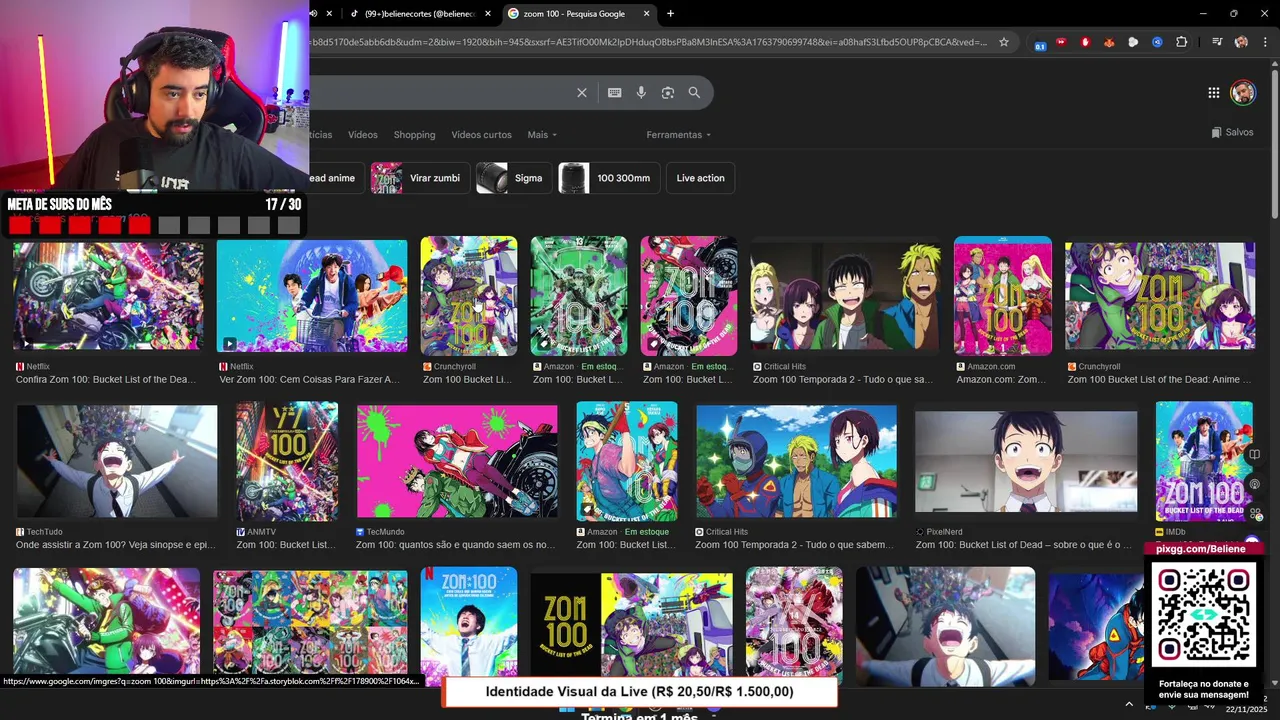Open TecMundo pink Zom 100 image

[x=457, y=461]
